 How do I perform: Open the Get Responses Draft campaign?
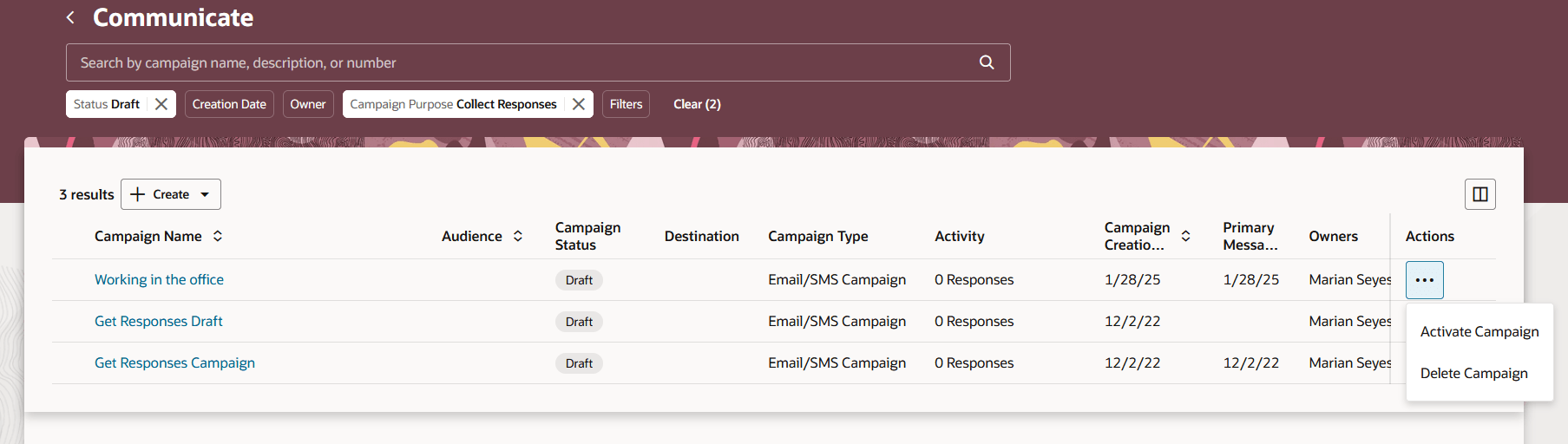coord(158,321)
